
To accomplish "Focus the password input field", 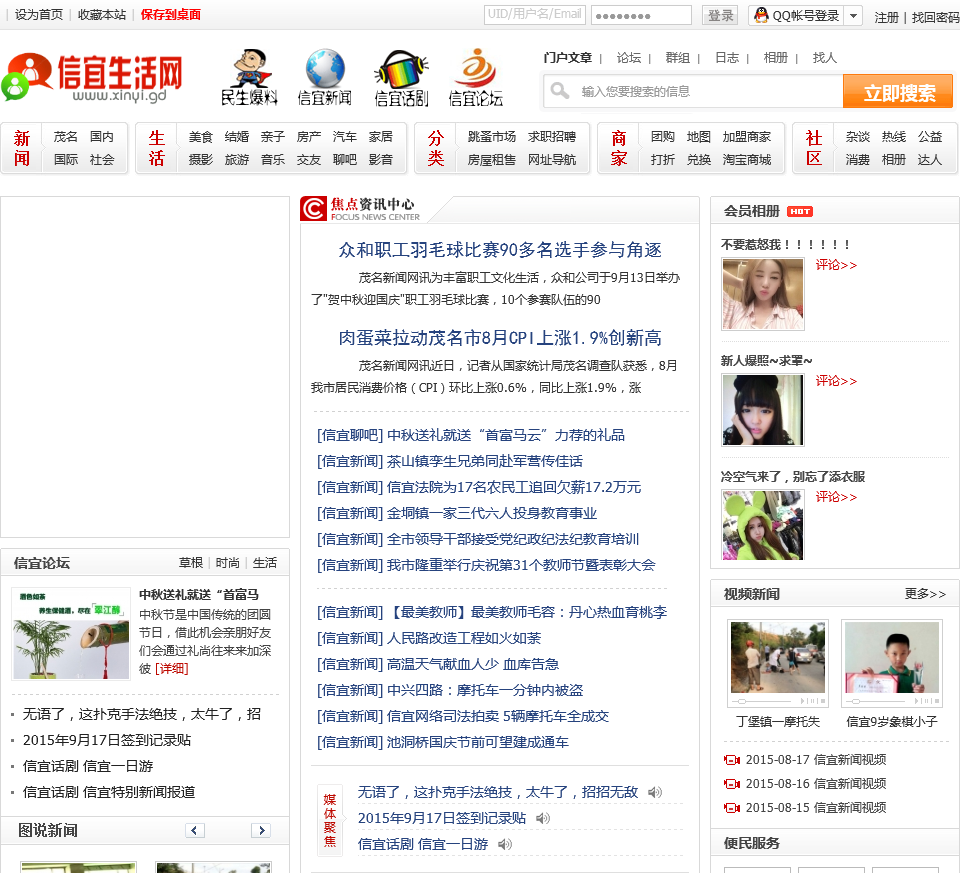I will coord(642,15).
